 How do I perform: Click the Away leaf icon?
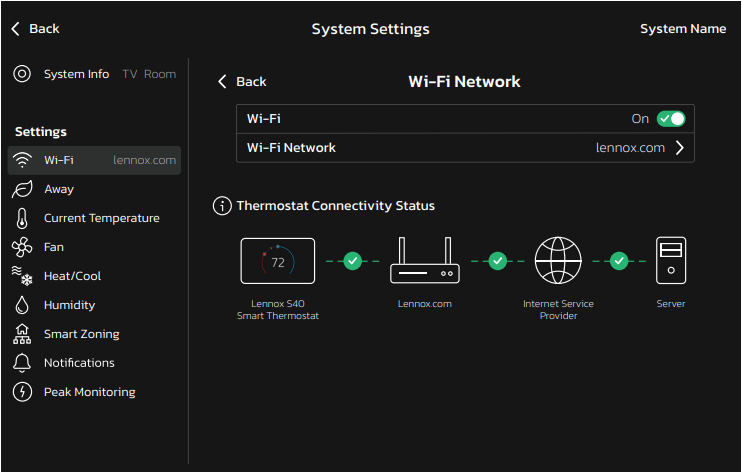click(22, 189)
